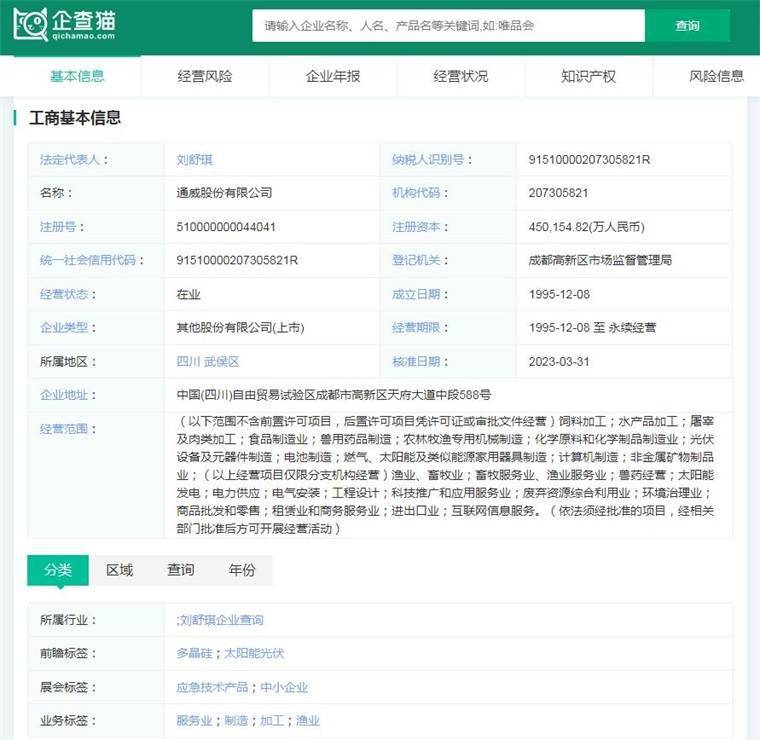Viewport: 760px width, 740px height.
Task: Select the 在业 operating status value
Action: [x=188, y=294]
